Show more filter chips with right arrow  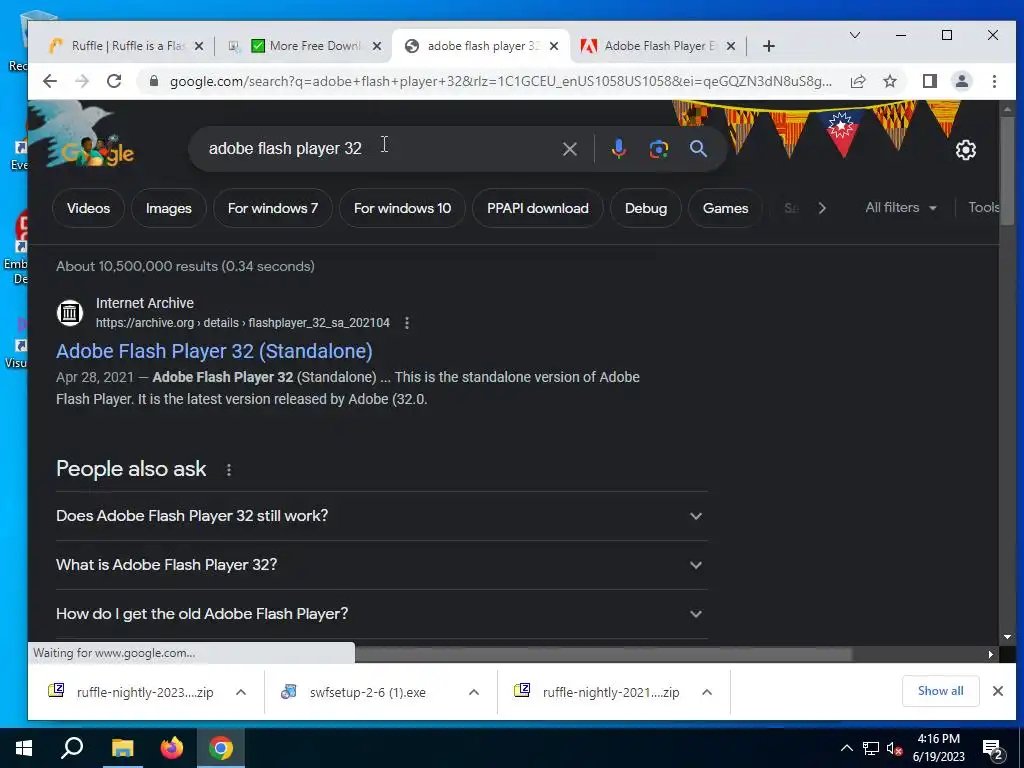(x=822, y=208)
